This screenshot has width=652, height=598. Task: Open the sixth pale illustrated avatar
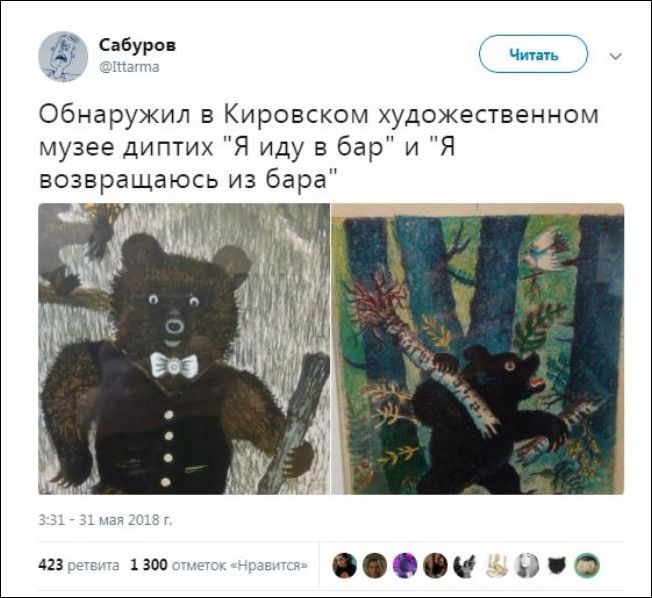[496, 566]
